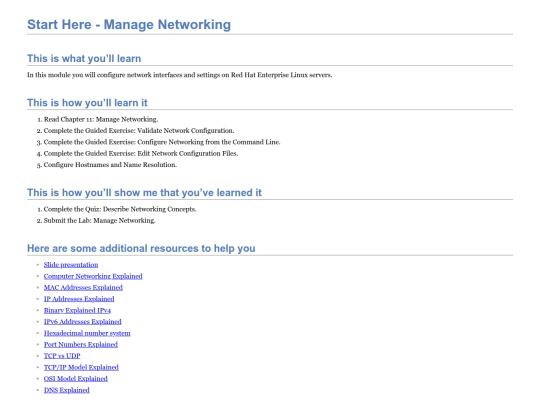Screen dimensions: 540x405
Task: Click 'Read Chapter 11: Manage Networking' step
Action: [101, 119]
